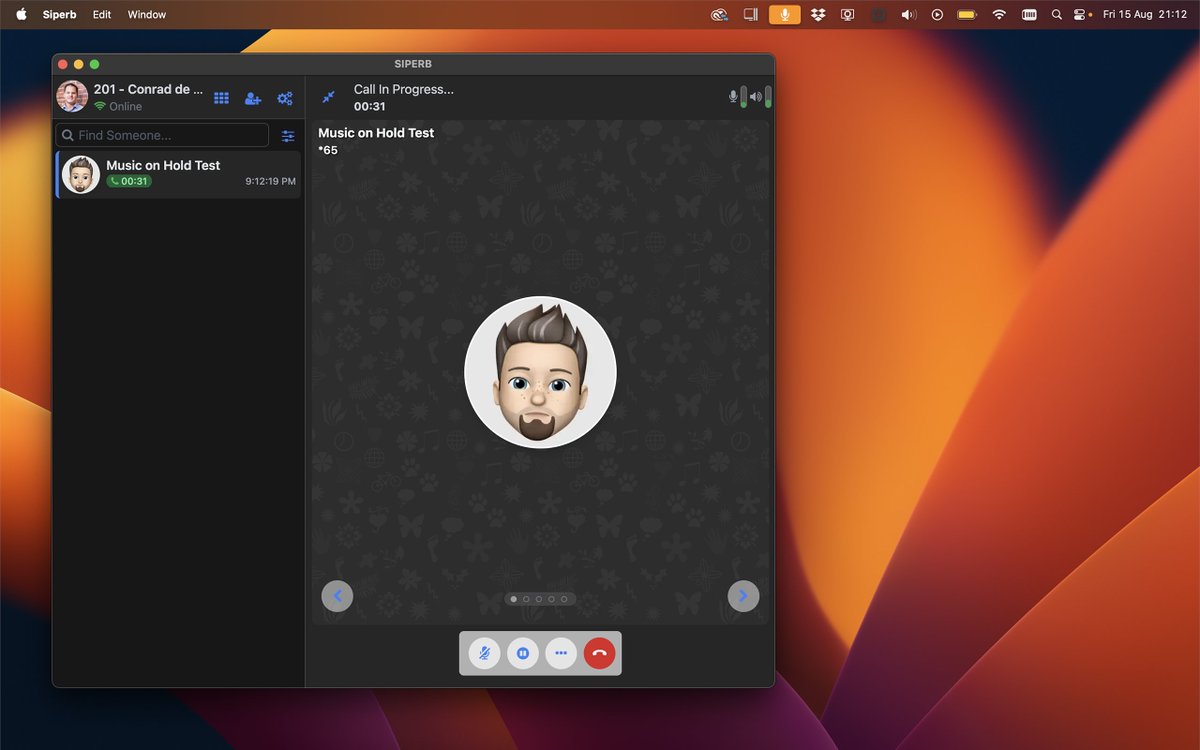Click the add contact icon

coord(253,98)
